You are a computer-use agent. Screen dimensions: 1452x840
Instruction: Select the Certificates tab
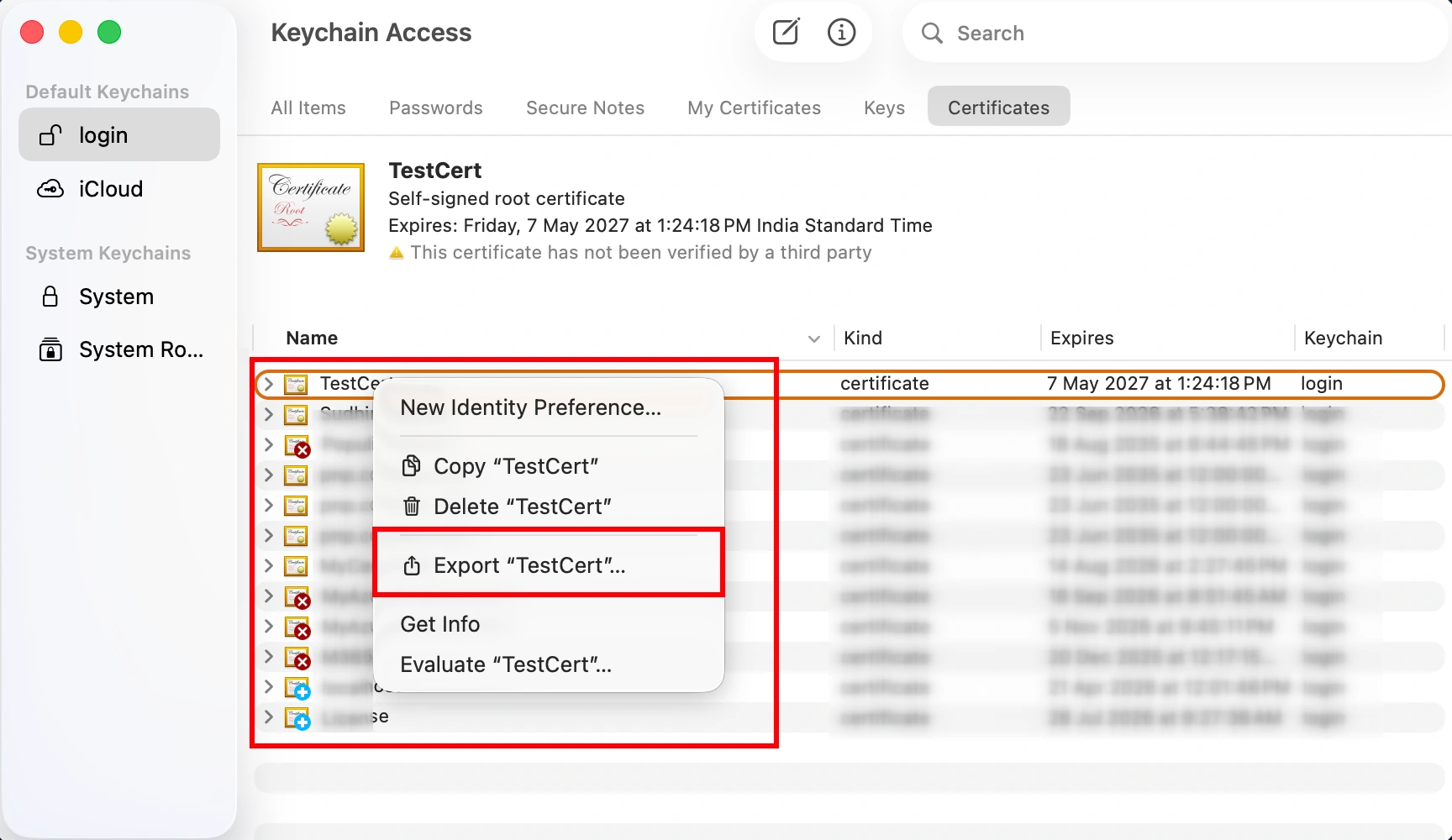[x=999, y=107]
